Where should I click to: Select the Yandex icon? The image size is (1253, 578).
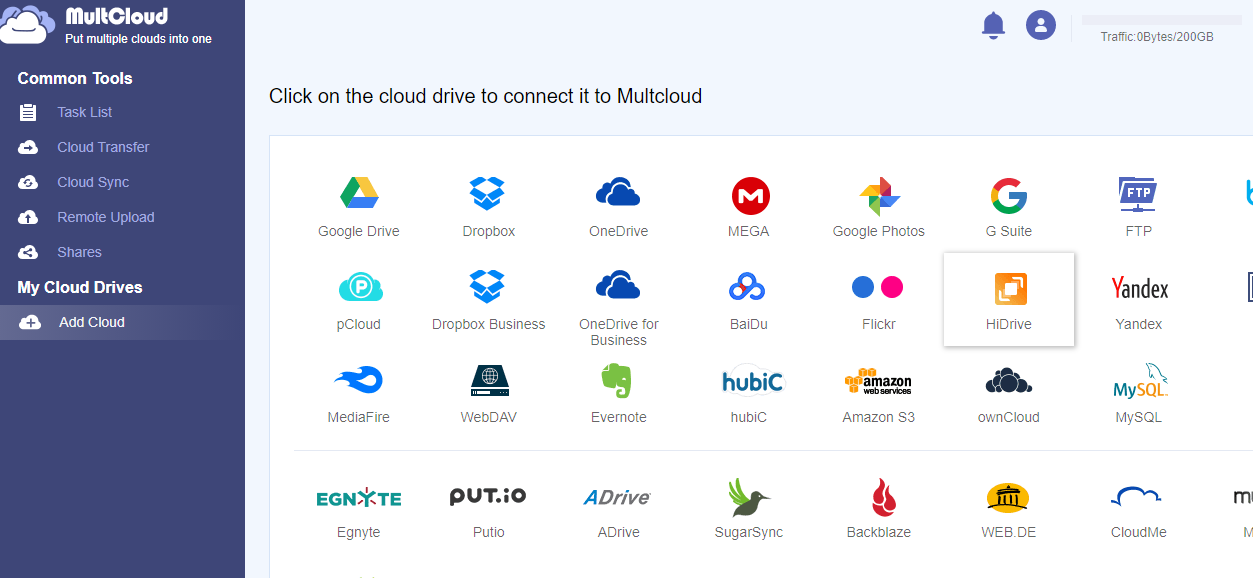pyautogui.click(x=1139, y=288)
